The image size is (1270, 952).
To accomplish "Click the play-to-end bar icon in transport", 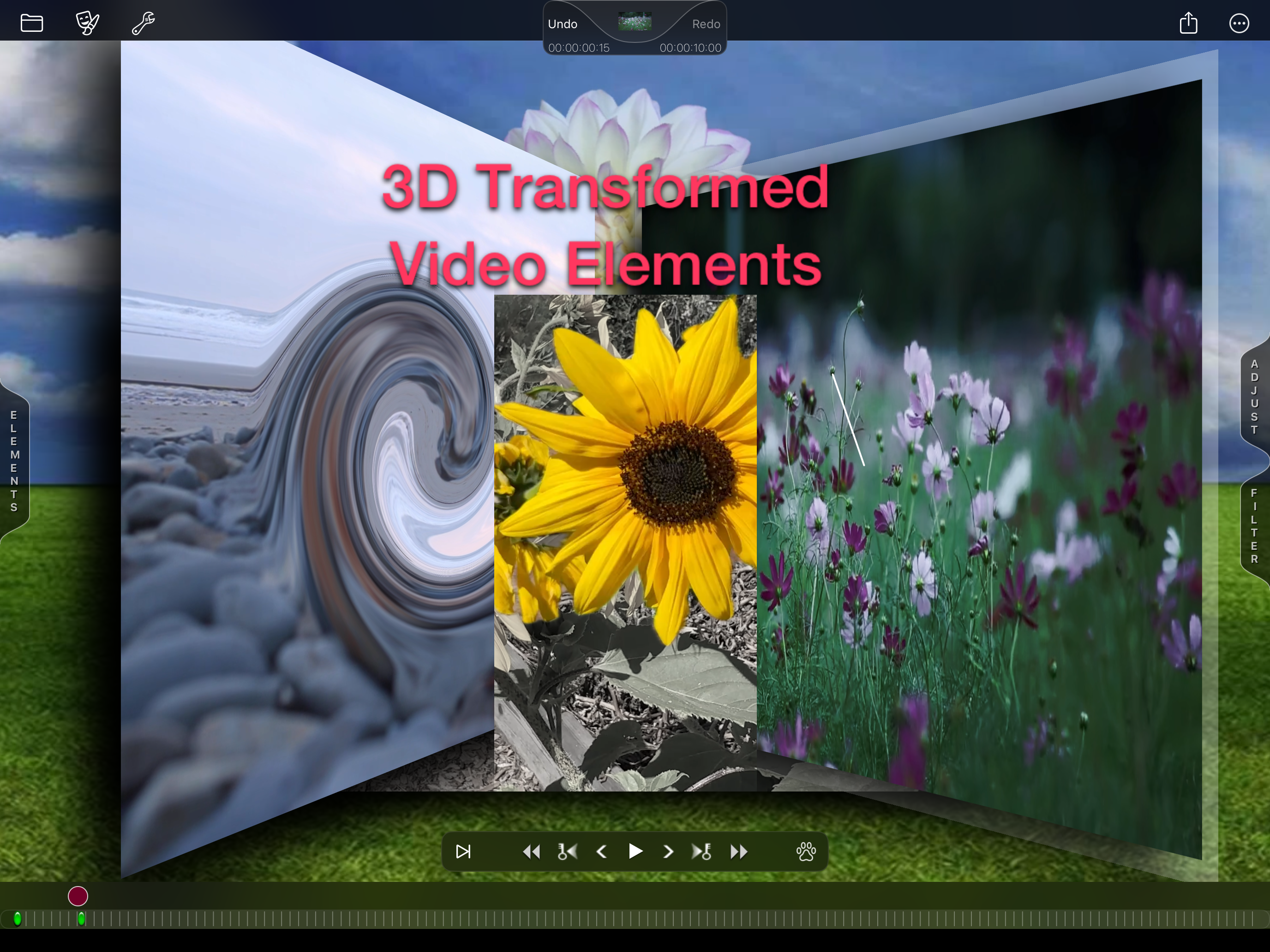I will point(463,851).
